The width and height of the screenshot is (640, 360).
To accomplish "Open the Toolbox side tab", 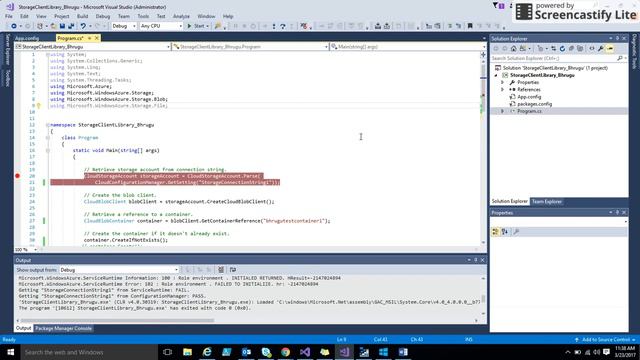I will [x=7, y=78].
